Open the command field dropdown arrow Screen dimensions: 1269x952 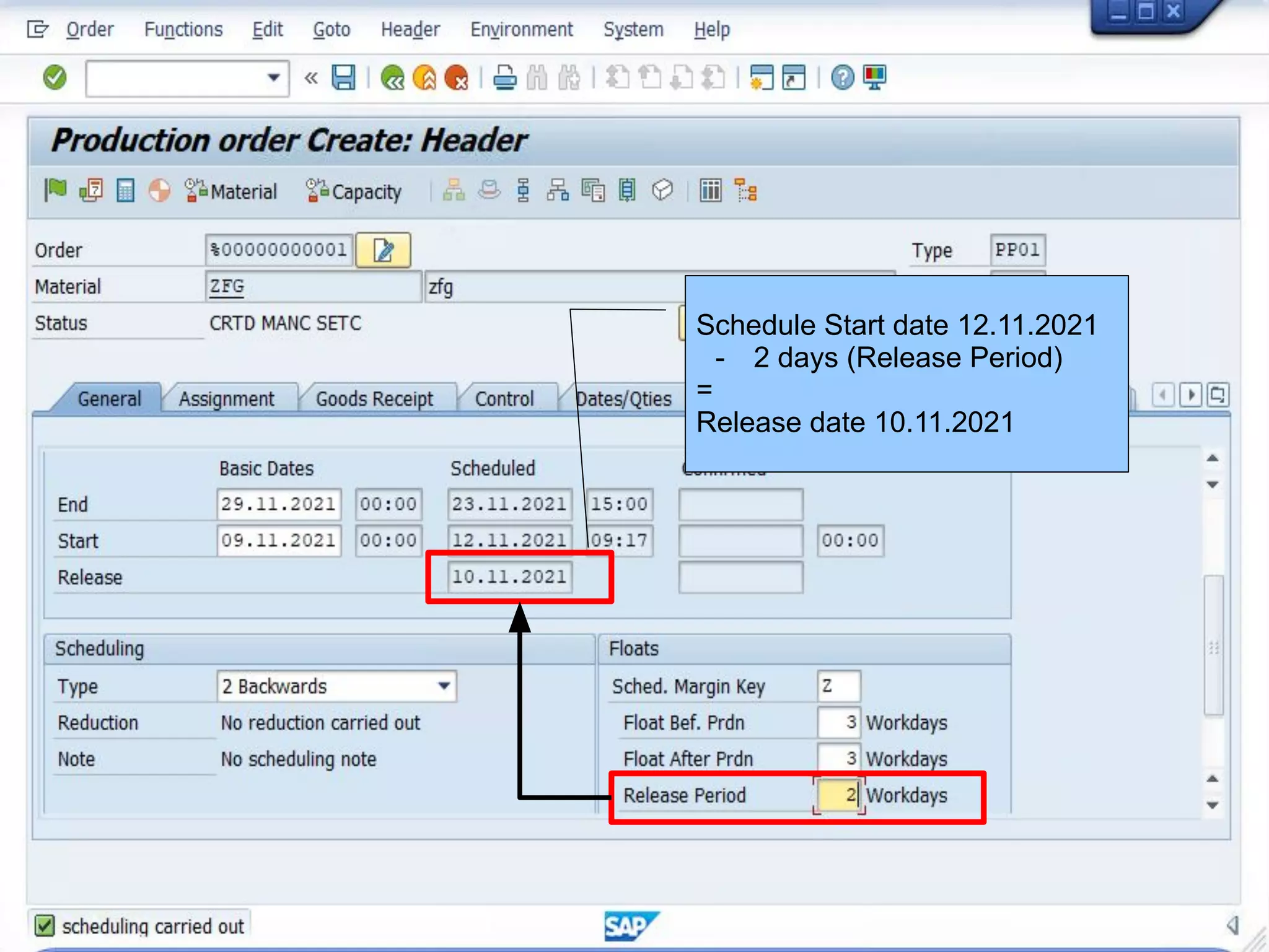click(273, 78)
